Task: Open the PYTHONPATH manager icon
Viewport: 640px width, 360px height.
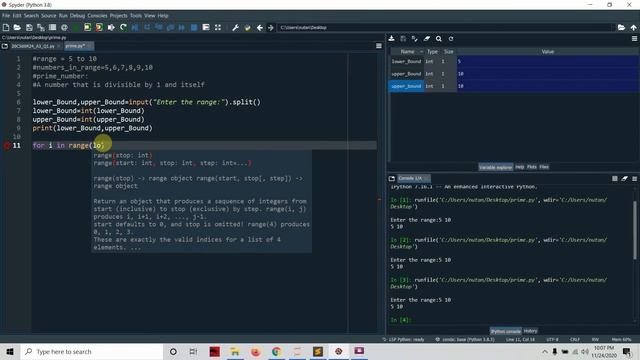Action: coord(247,27)
